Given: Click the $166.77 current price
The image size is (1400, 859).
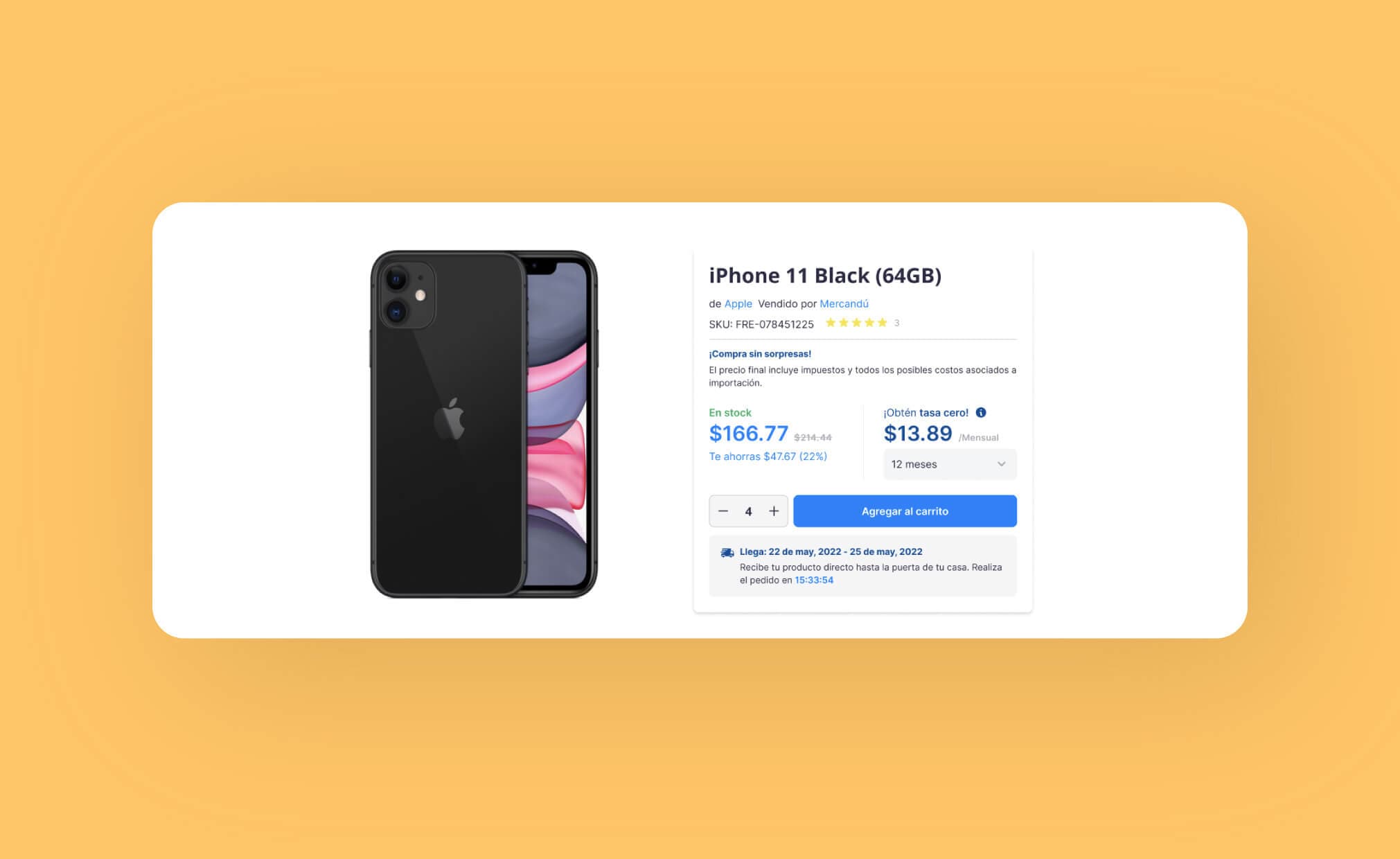Looking at the screenshot, I should coord(748,434).
